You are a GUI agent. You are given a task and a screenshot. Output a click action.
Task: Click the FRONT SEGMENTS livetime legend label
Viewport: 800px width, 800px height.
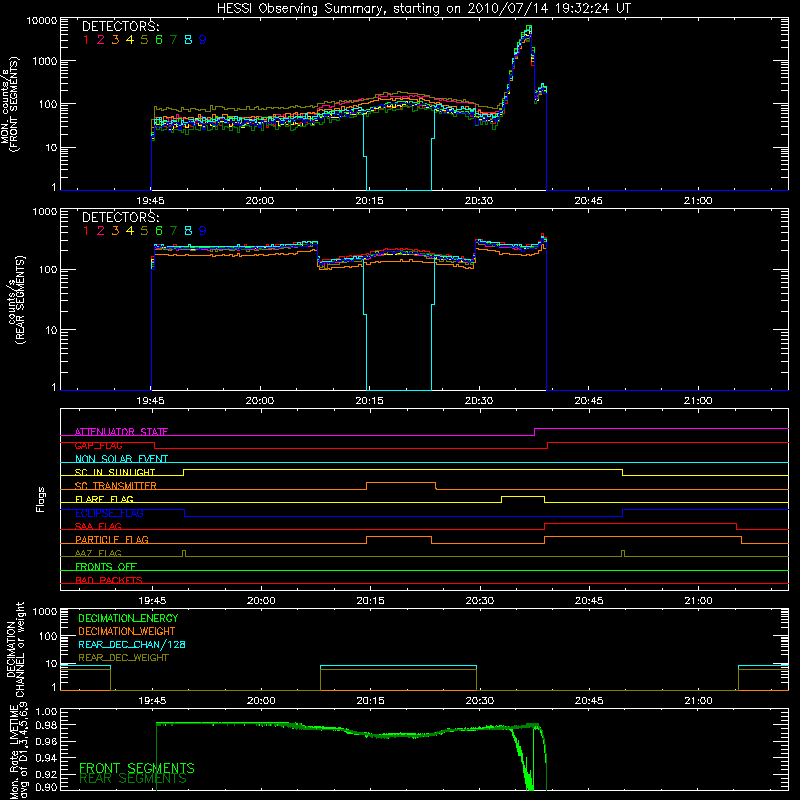click(x=137, y=768)
